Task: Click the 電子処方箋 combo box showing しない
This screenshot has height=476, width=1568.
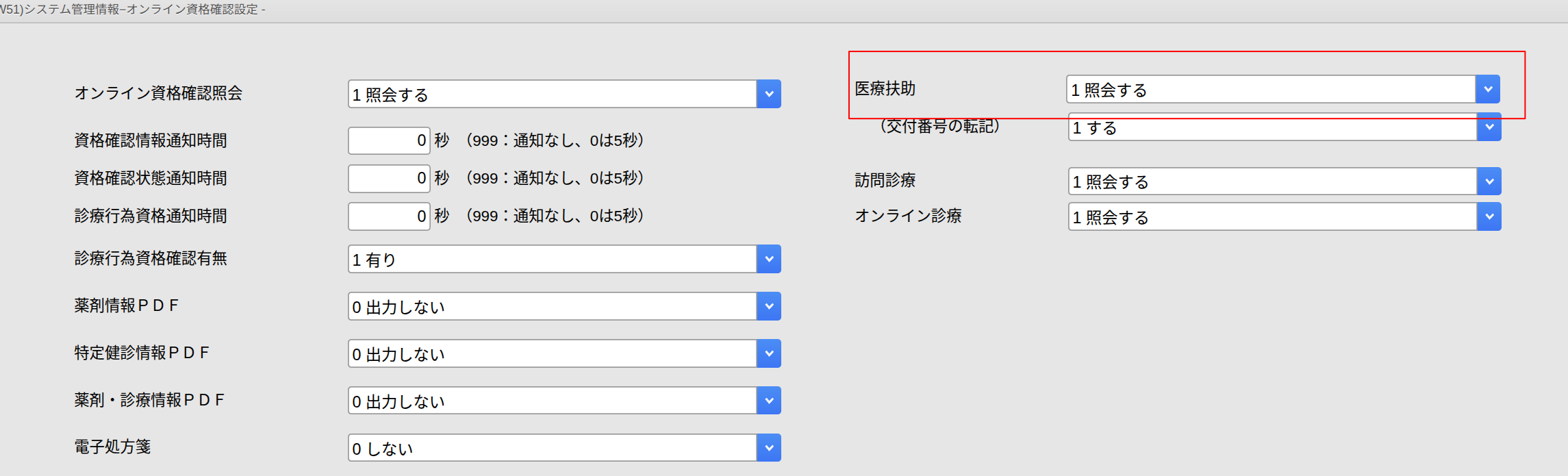Action: pos(551,448)
